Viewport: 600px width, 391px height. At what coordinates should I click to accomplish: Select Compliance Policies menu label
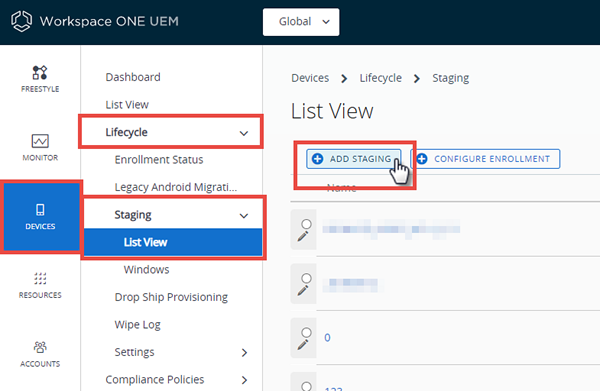[x=155, y=380]
